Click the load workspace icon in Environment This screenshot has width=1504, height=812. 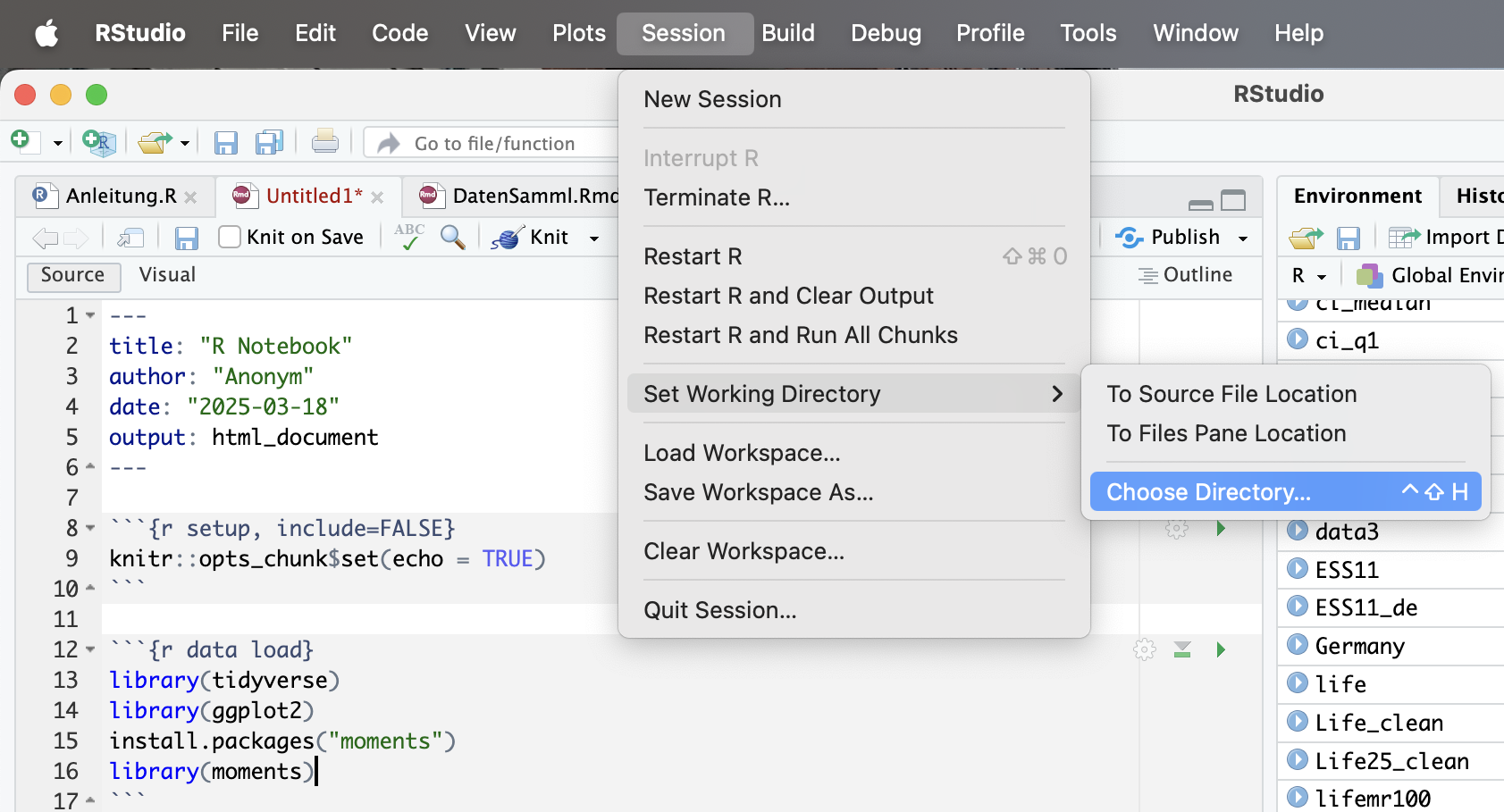point(1307,238)
